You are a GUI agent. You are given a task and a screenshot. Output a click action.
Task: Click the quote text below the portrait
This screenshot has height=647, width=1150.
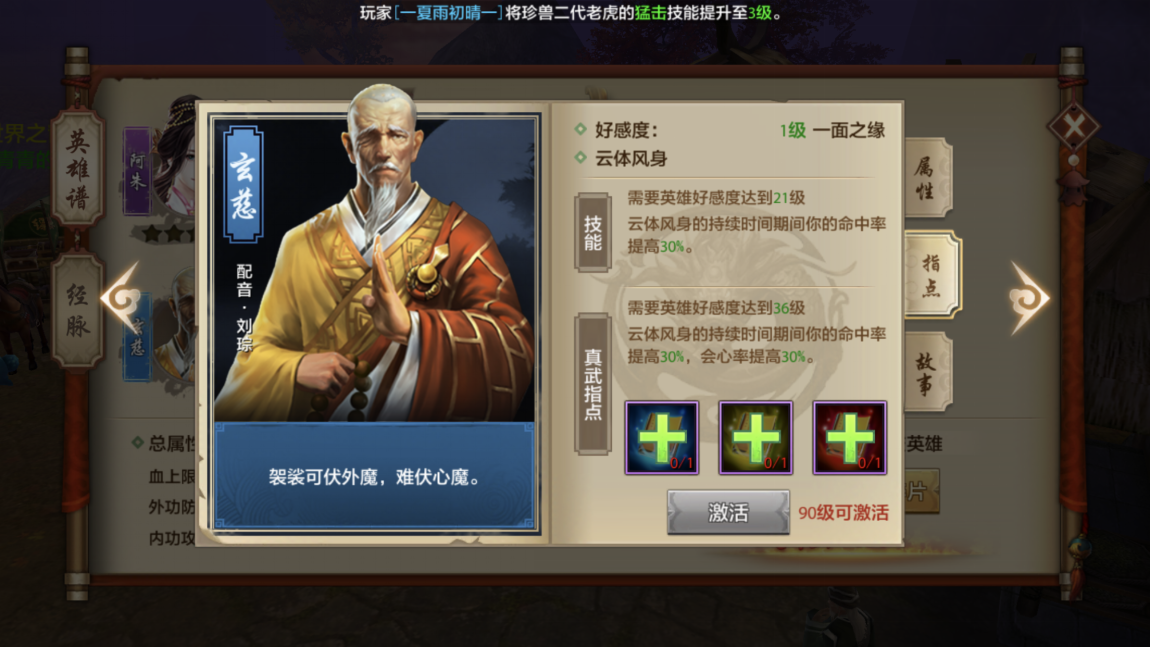(375, 478)
